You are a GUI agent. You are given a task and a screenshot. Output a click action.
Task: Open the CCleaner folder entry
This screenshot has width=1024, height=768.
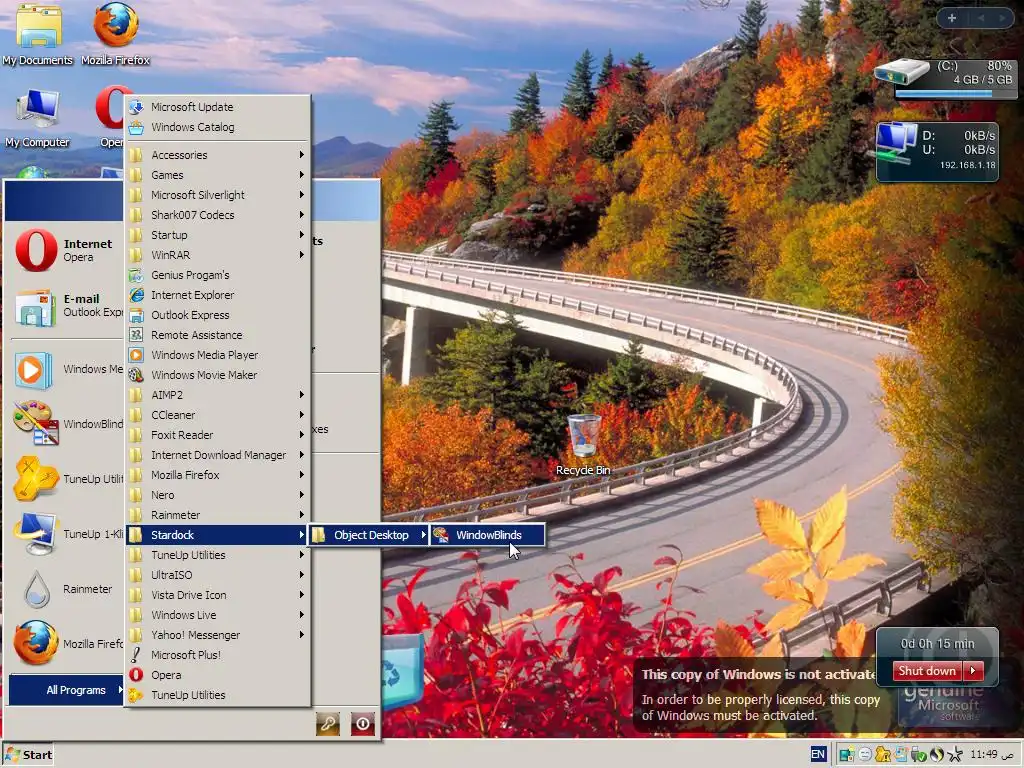(x=217, y=415)
